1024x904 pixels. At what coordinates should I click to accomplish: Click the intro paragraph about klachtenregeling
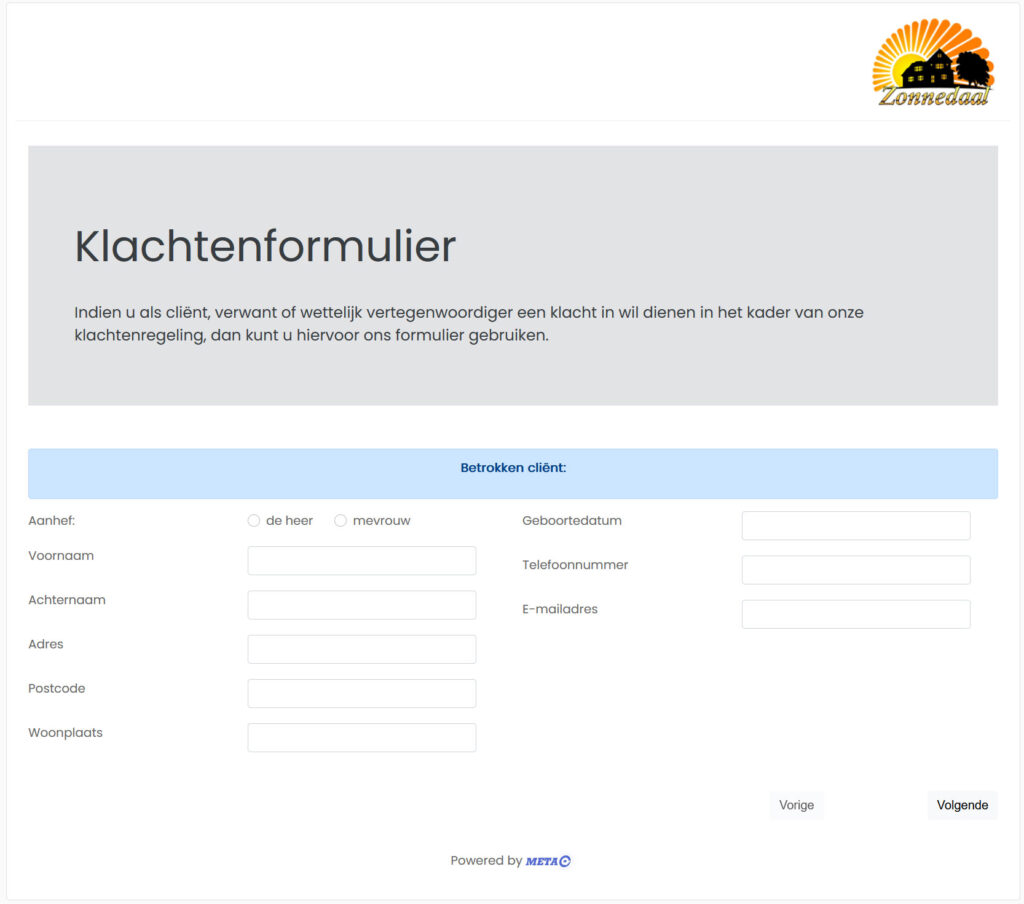pos(468,323)
